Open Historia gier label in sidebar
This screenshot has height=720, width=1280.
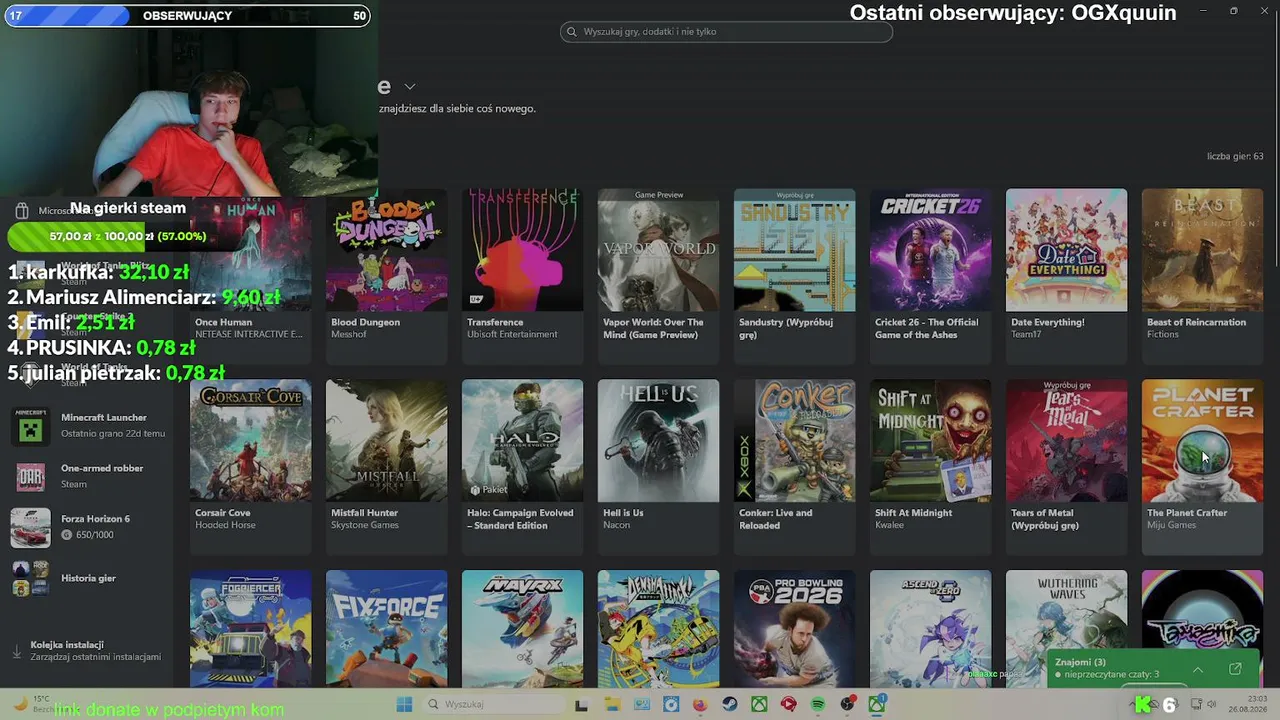(x=88, y=578)
